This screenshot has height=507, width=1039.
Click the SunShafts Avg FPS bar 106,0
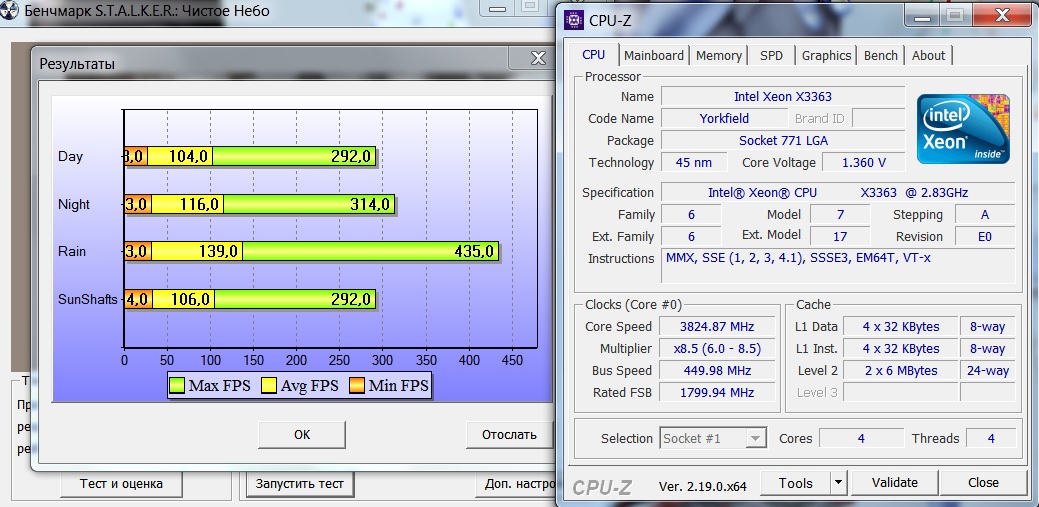[x=184, y=299]
